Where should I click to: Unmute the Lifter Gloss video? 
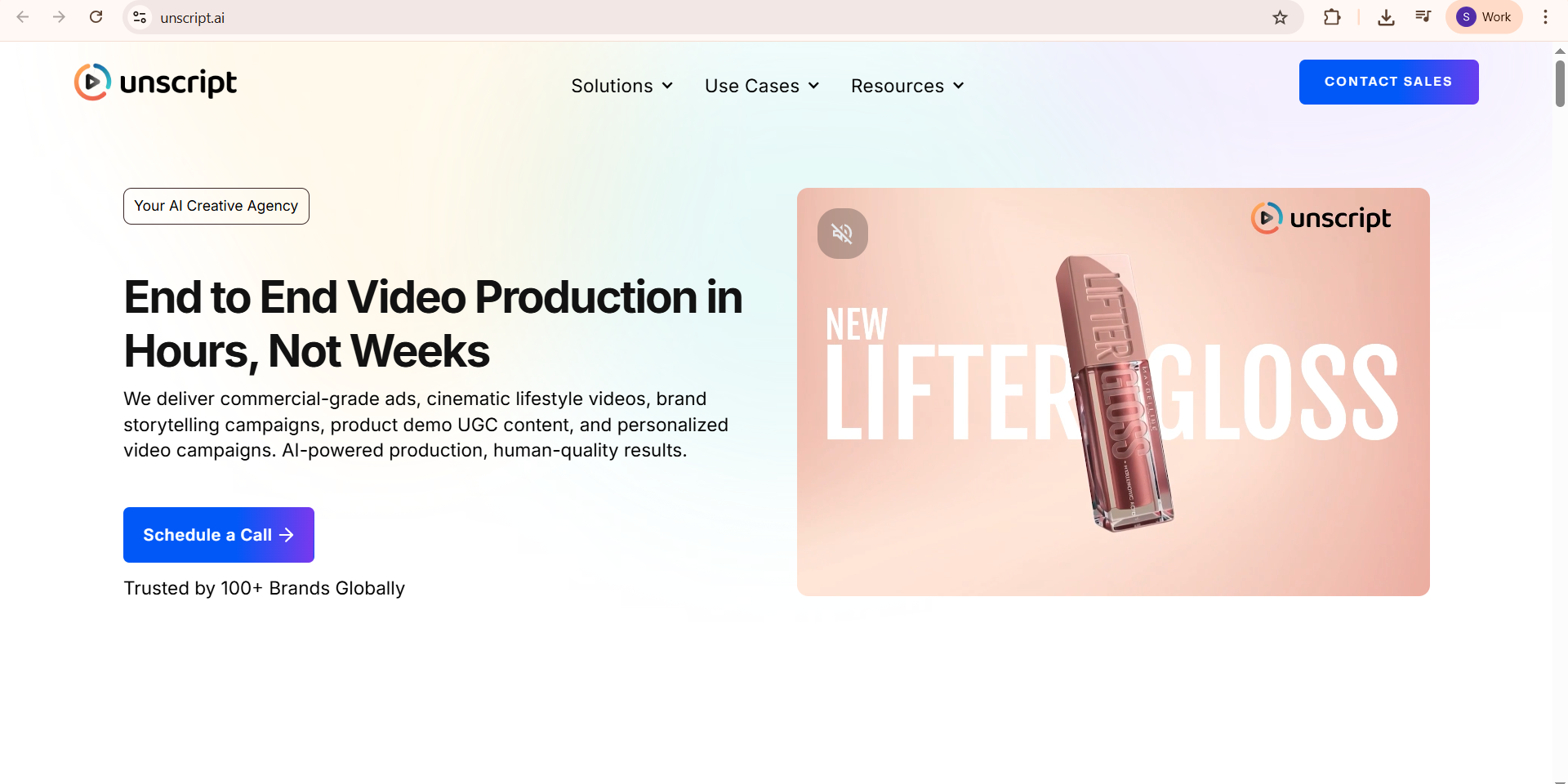842,234
